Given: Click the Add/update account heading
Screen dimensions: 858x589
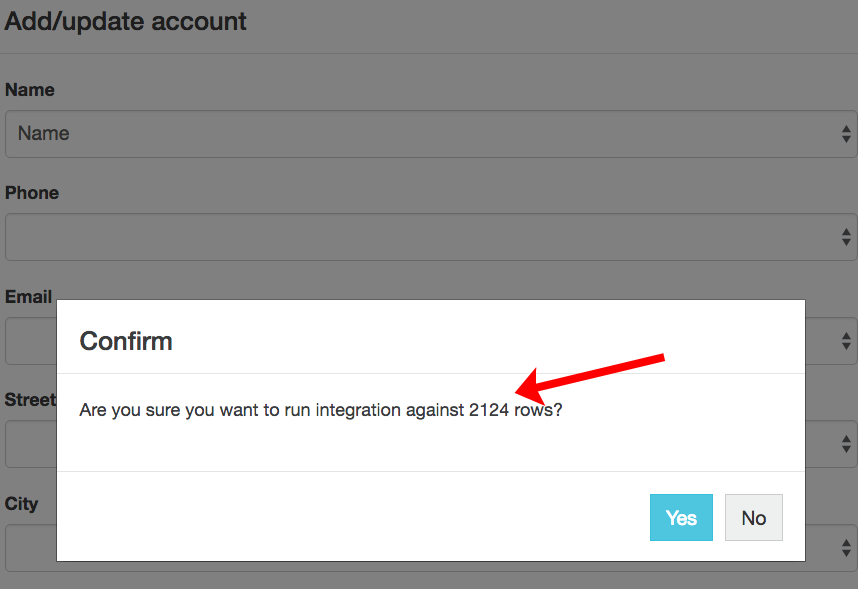Looking at the screenshot, I should click(x=126, y=21).
